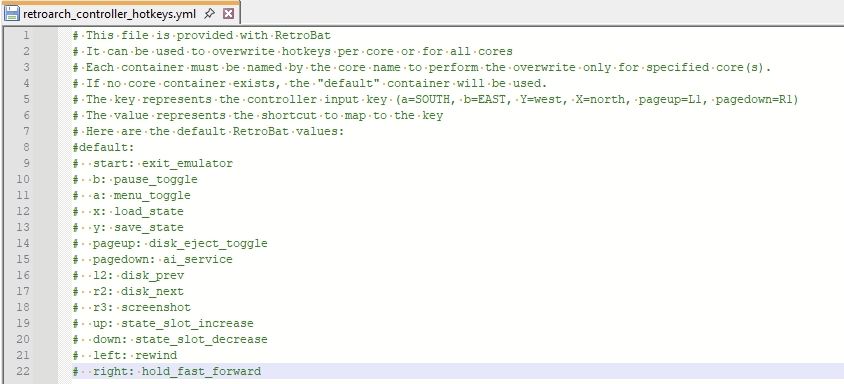Click the "right: hold_fast_forward" line
The width and height of the screenshot is (844, 384).
[x=167, y=371]
